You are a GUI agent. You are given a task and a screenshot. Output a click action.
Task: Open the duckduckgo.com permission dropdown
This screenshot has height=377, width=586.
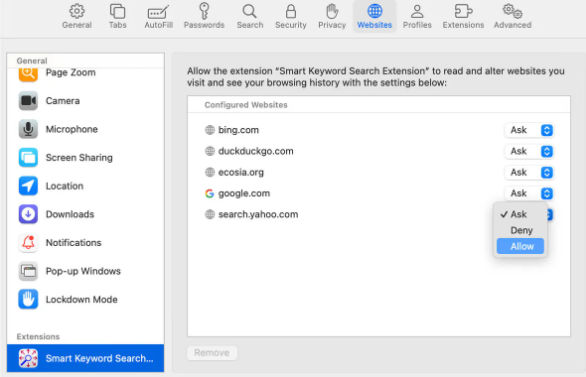(x=529, y=151)
